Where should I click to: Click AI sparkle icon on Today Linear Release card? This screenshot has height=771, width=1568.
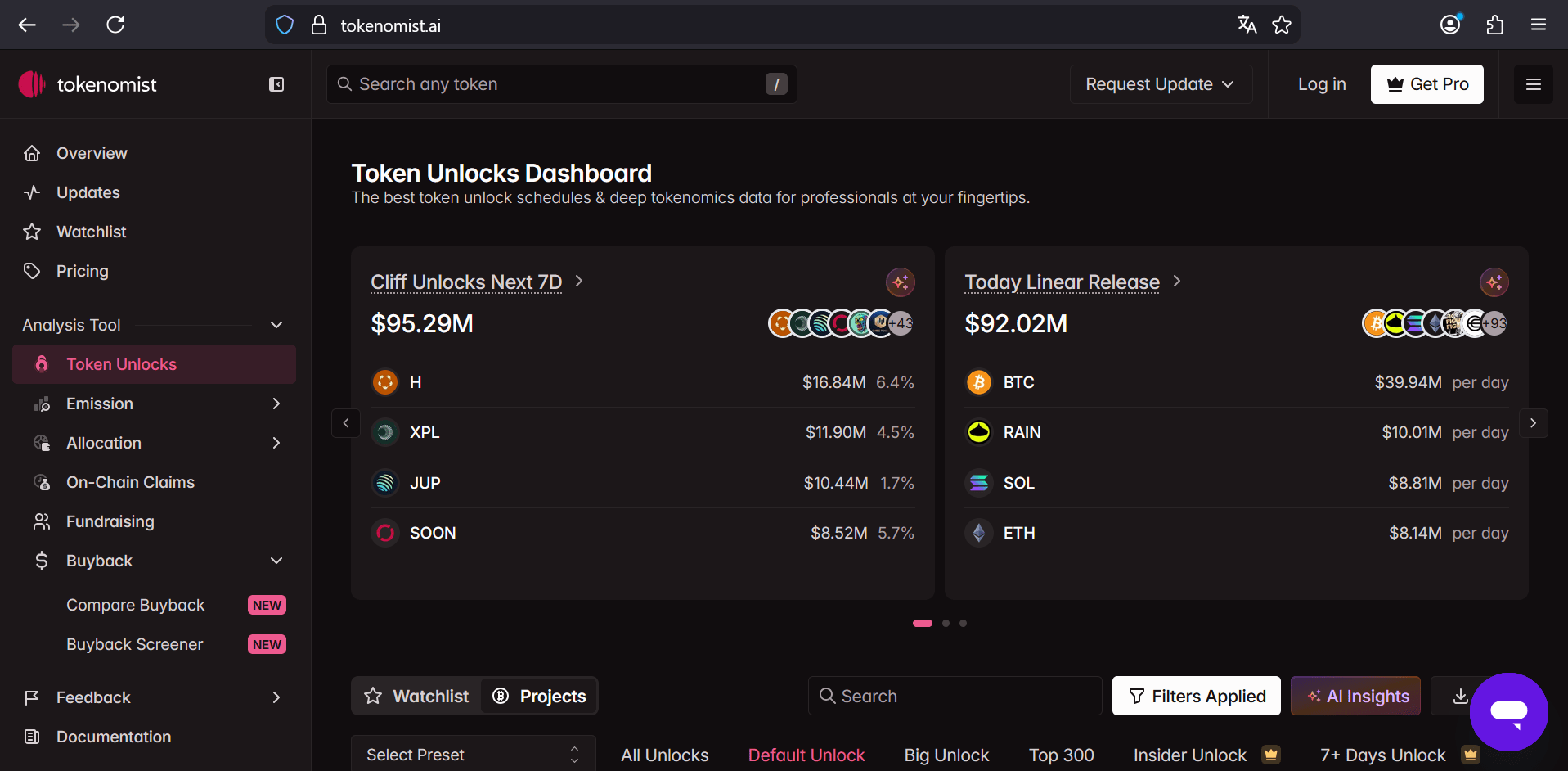point(1494,282)
